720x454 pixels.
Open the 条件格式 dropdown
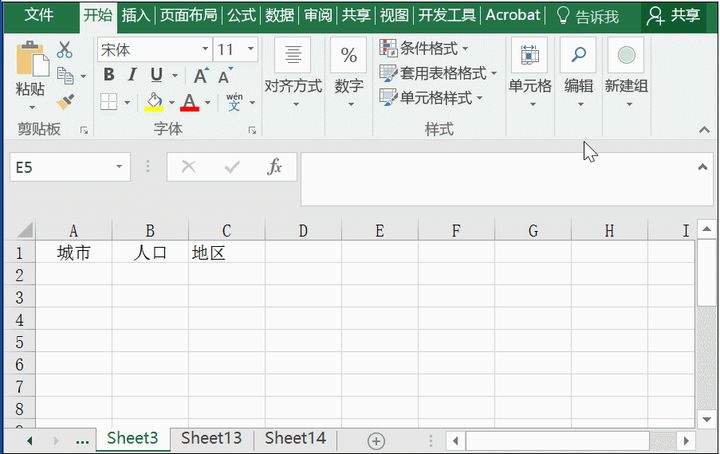(x=425, y=48)
